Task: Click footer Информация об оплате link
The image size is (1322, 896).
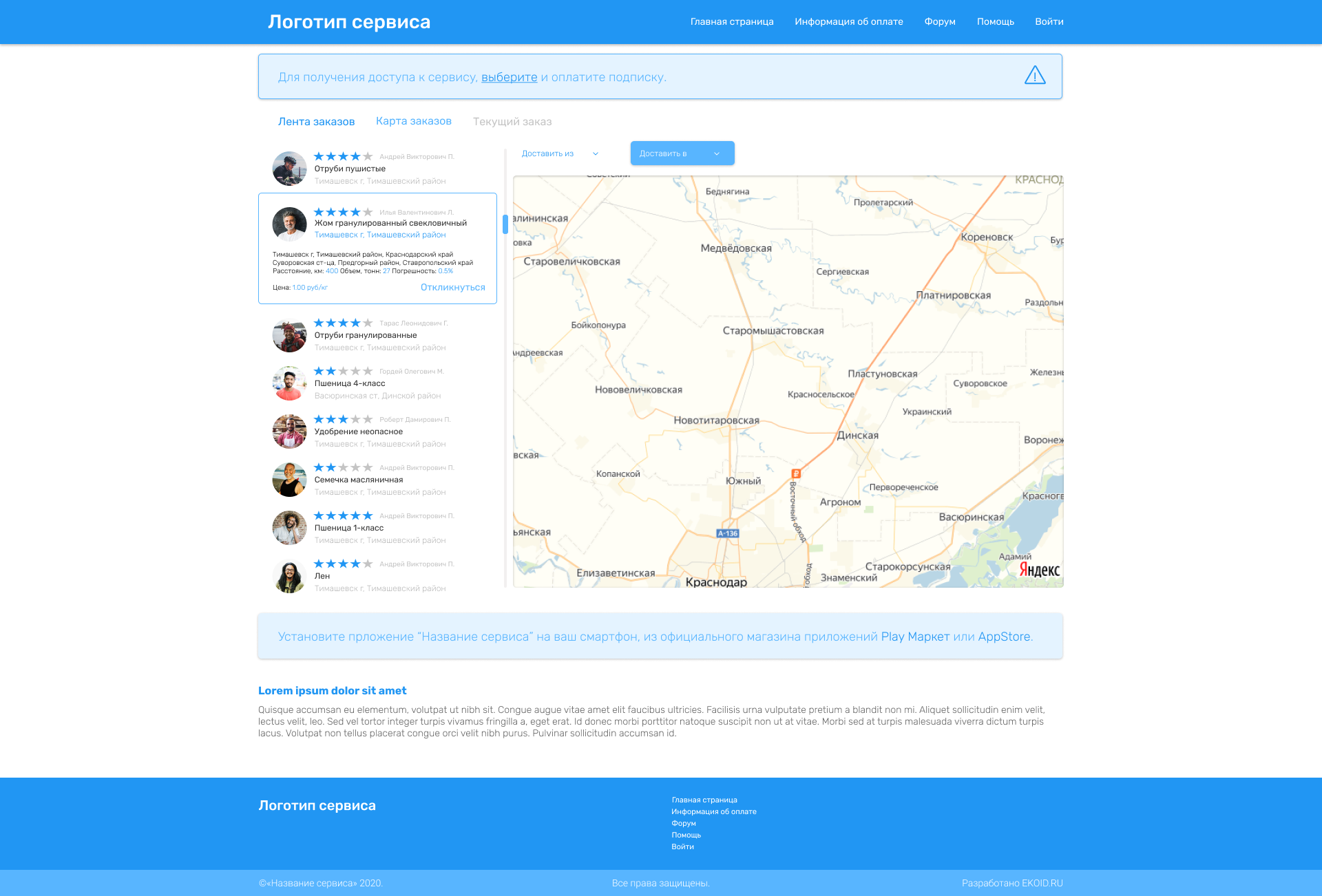Action: point(714,812)
